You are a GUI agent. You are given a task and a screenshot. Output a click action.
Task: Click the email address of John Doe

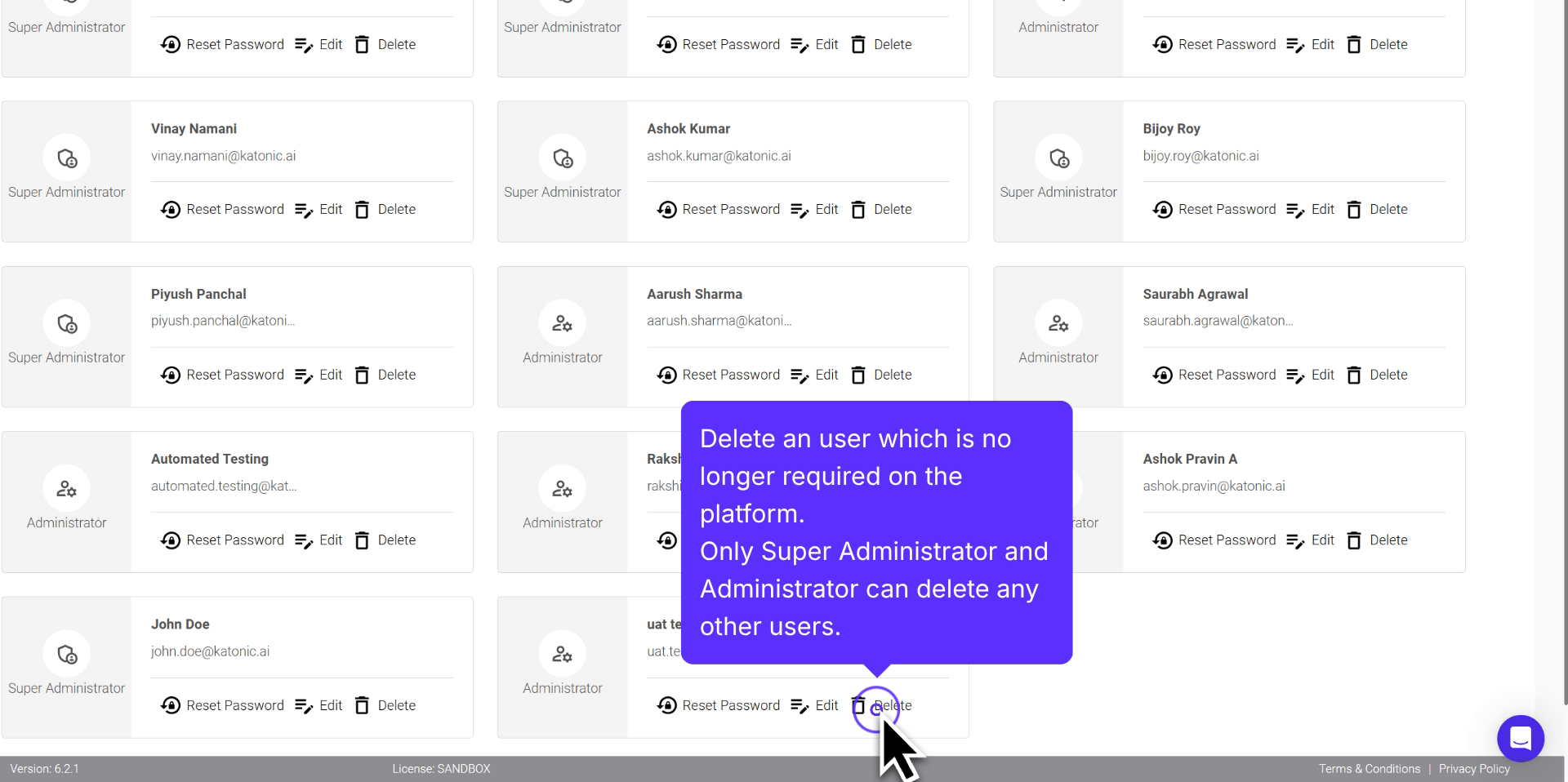210,651
